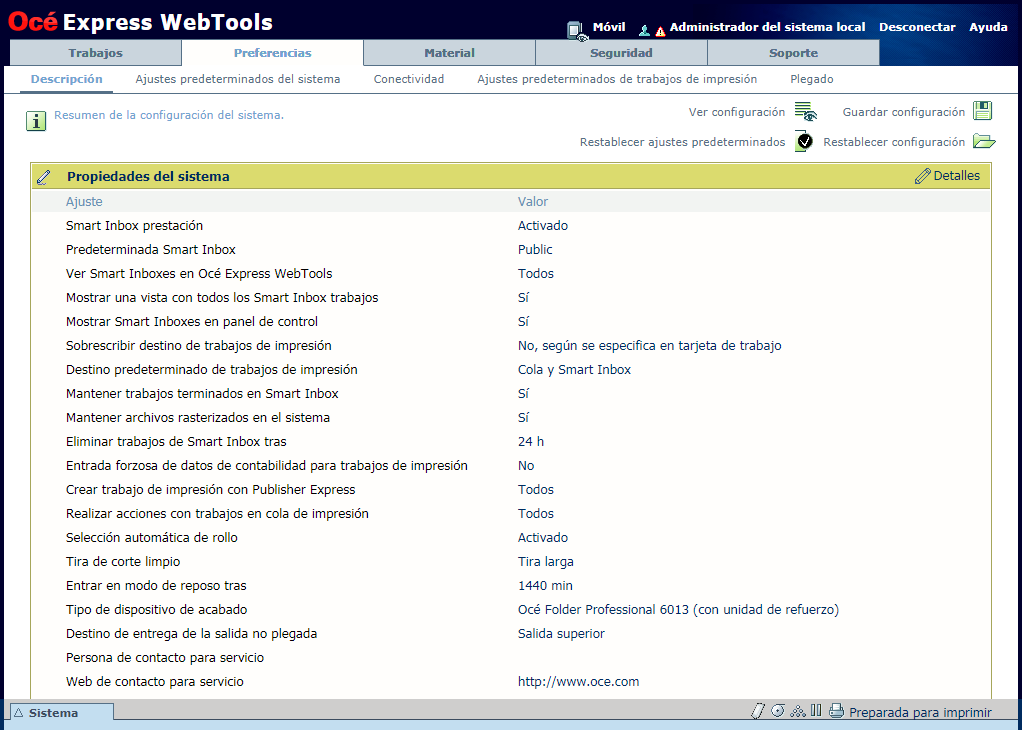Click the 1440 min value
Image resolution: width=1022 pixels, height=730 pixels.
click(546, 585)
